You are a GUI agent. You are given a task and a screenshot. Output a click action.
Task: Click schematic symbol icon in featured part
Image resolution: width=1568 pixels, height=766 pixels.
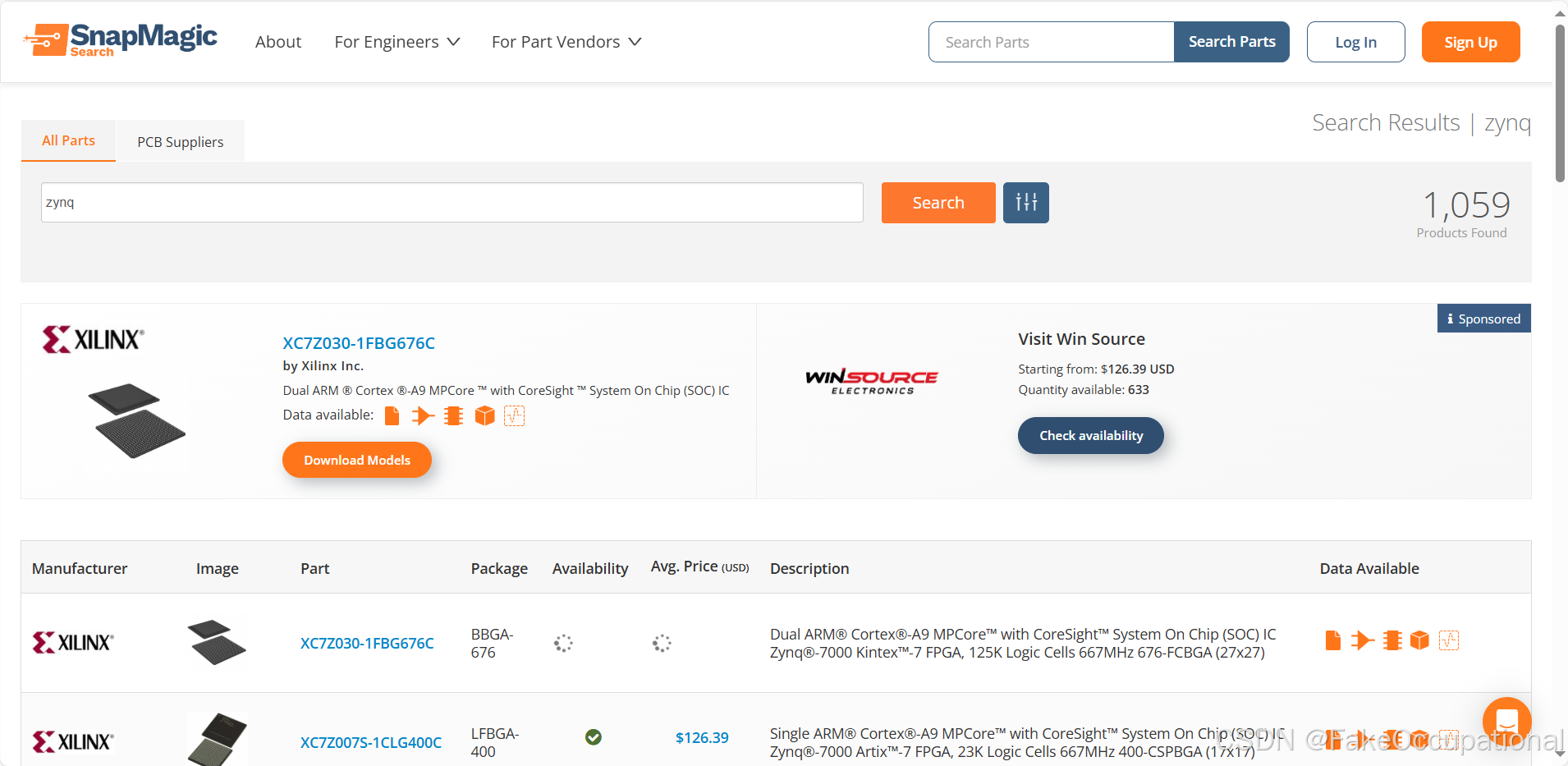pos(423,416)
